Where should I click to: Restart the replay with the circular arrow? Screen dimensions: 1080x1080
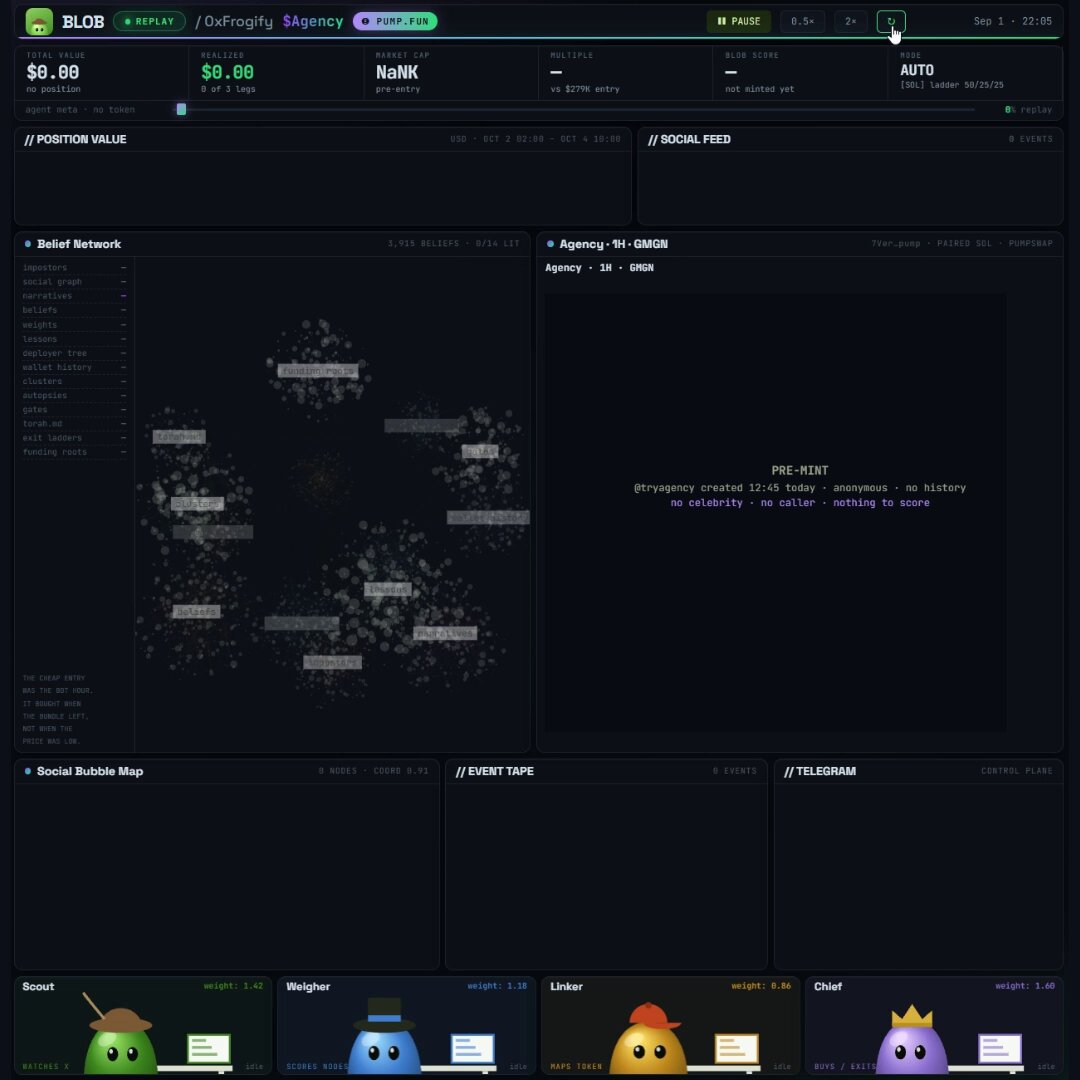pos(891,21)
